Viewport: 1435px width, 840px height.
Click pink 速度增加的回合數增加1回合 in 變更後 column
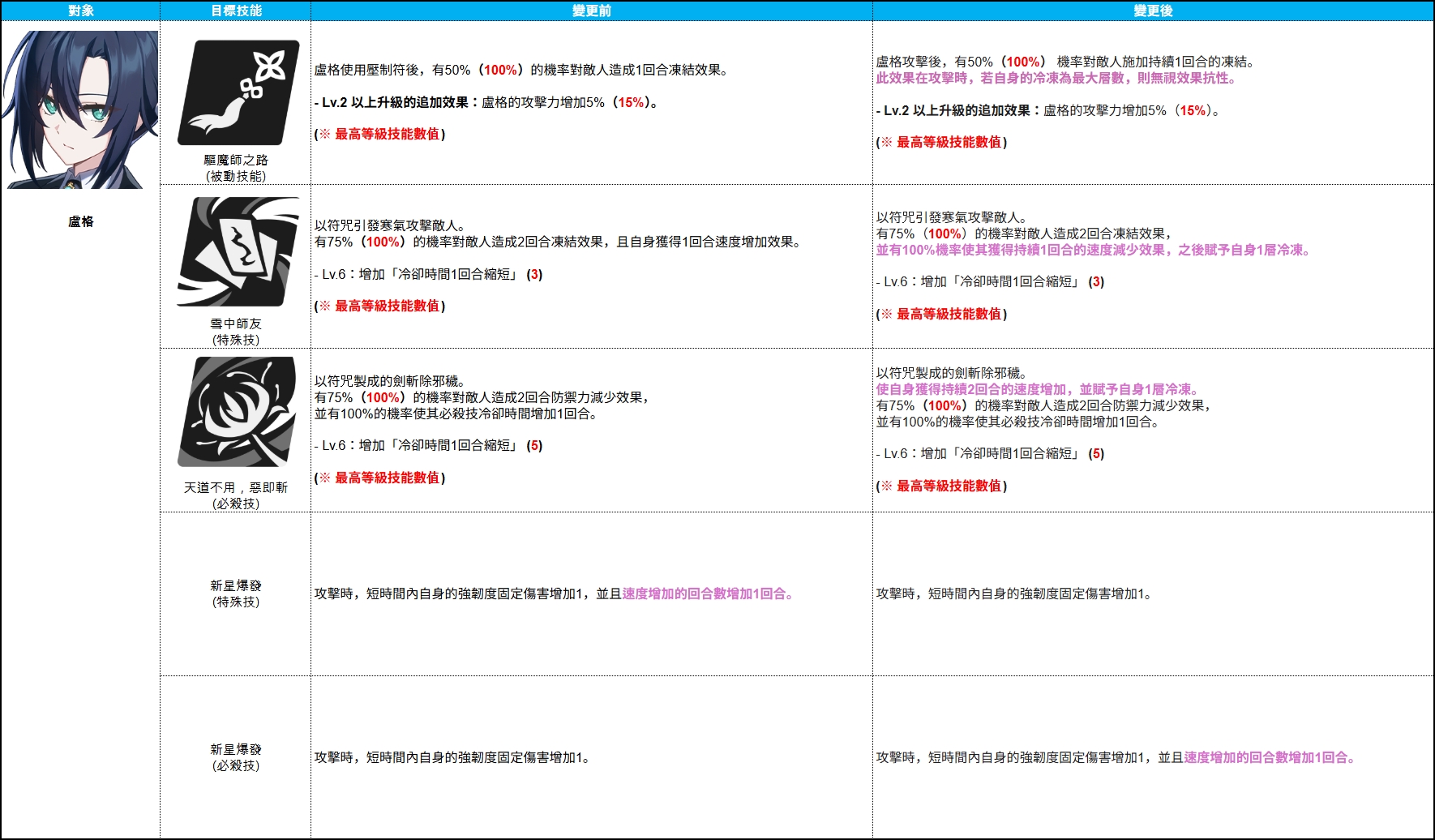point(1270,757)
